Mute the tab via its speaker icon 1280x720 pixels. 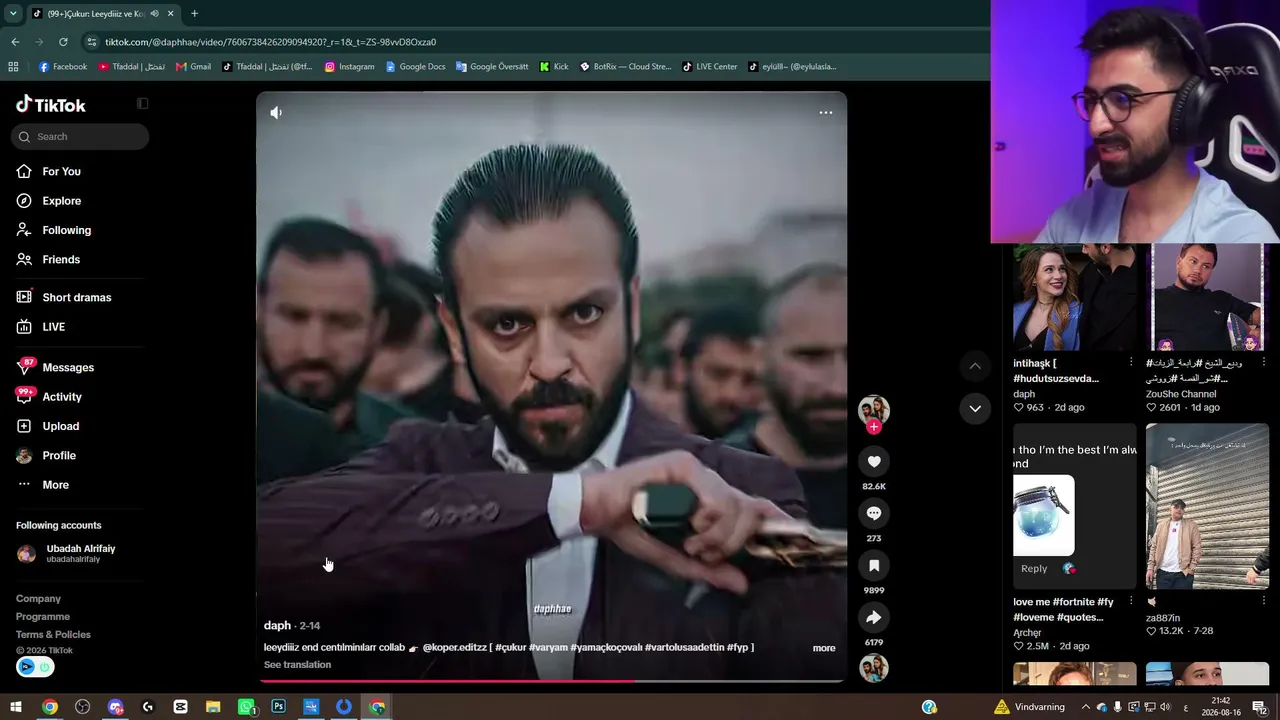[x=154, y=14]
